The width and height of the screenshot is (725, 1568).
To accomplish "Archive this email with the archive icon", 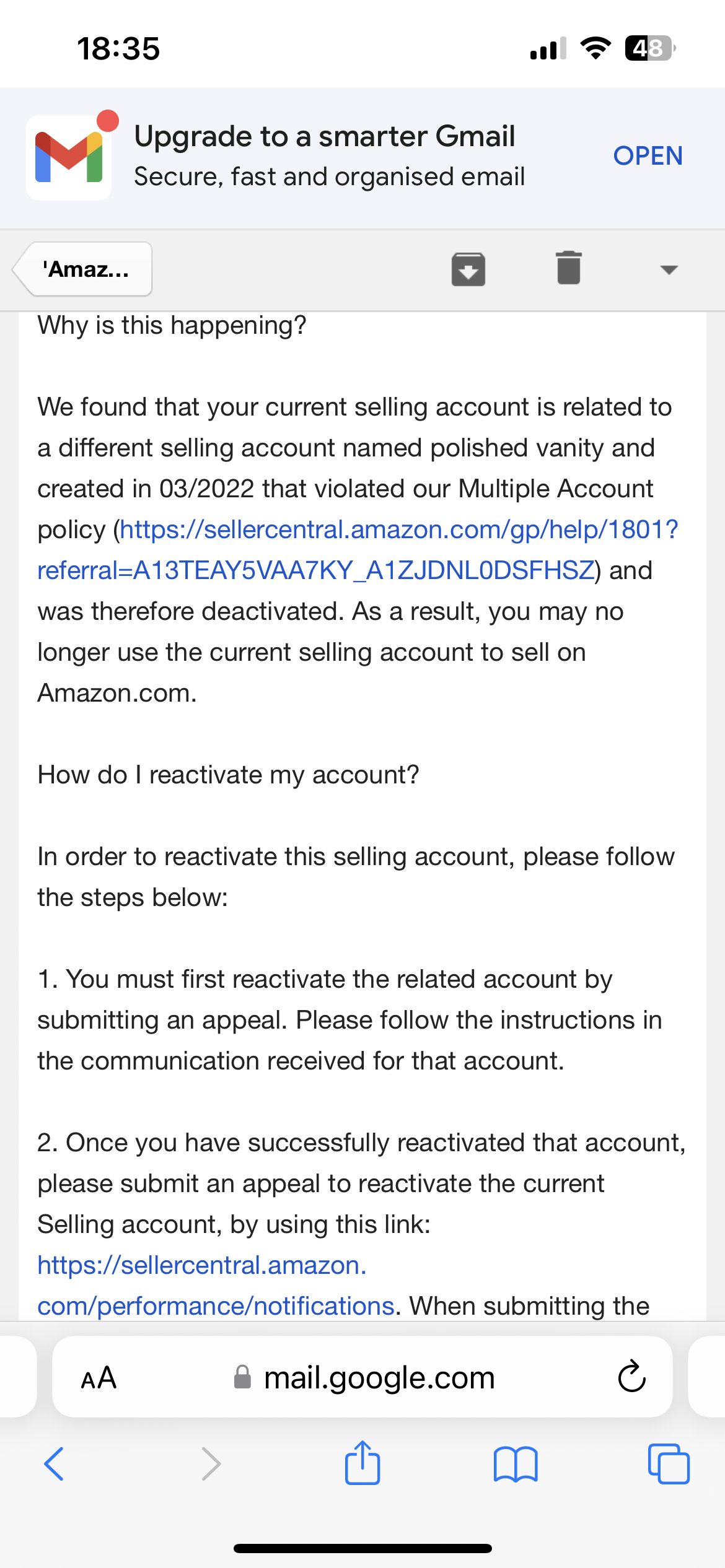I will point(468,269).
